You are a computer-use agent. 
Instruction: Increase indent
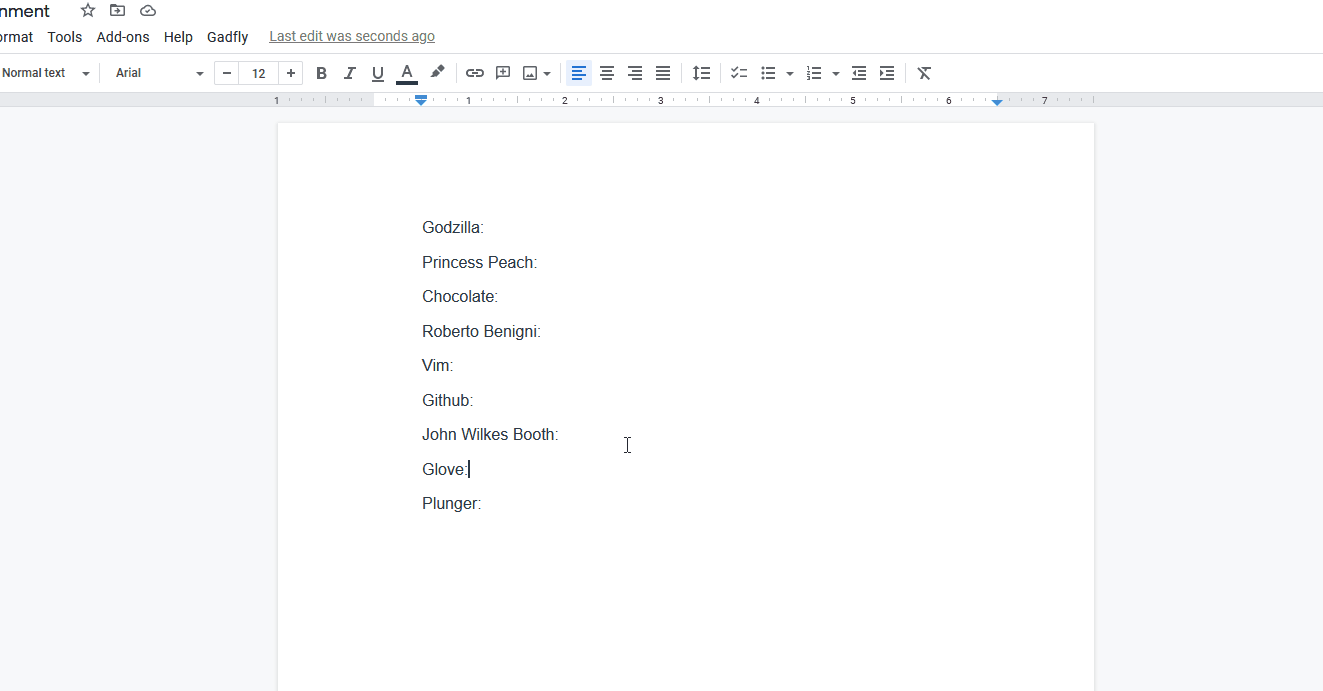pyautogui.click(x=886, y=73)
